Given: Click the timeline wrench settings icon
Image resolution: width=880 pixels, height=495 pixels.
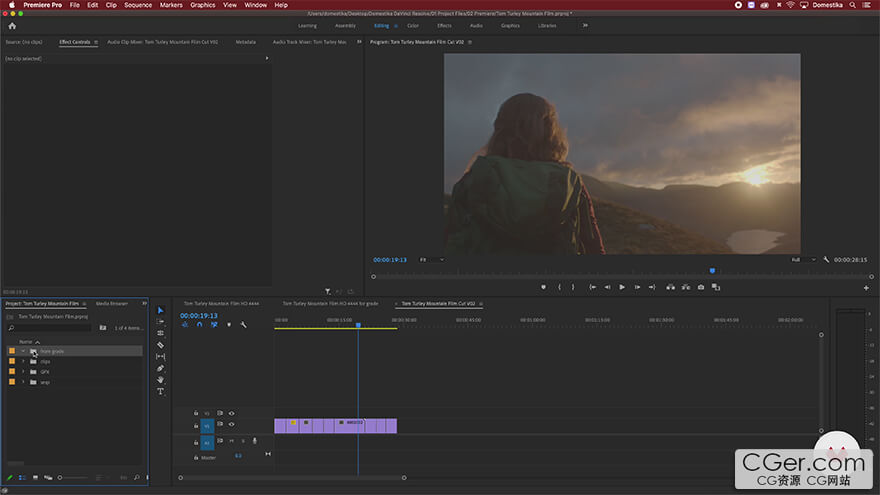Looking at the screenshot, I should point(243,324).
